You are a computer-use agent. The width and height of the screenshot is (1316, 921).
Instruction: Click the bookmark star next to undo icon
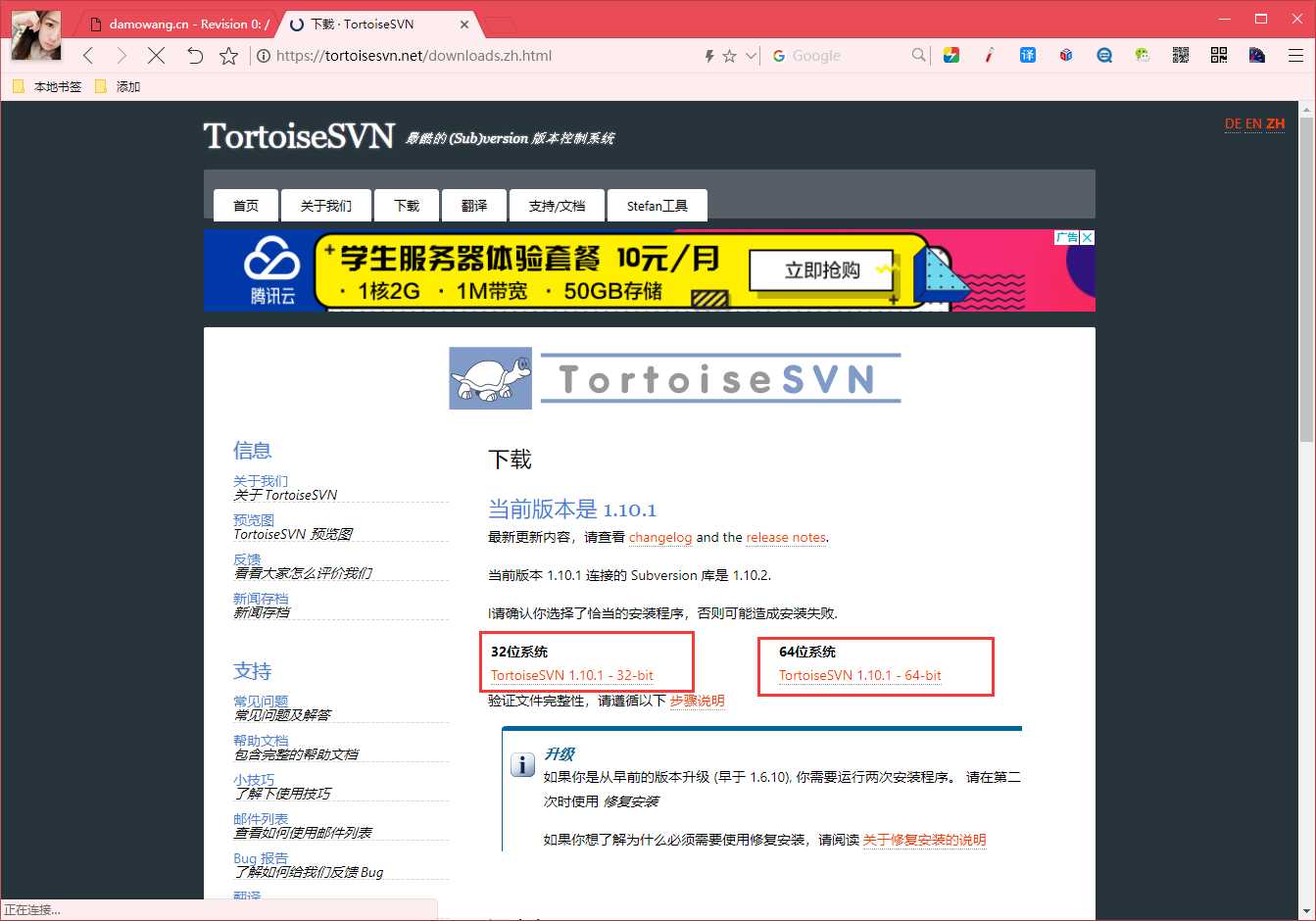pos(228,56)
